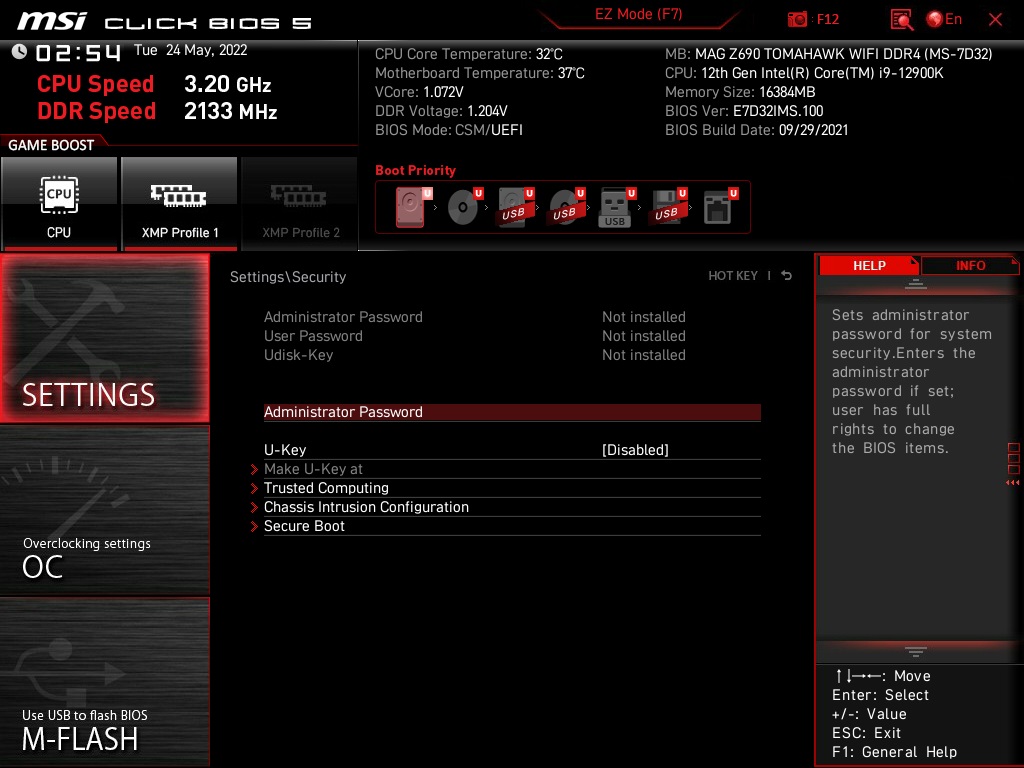Viewport: 1024px width, 768px height.
Task: Toggle the CPU Game Boost button
Action: (x=59, y=204)
